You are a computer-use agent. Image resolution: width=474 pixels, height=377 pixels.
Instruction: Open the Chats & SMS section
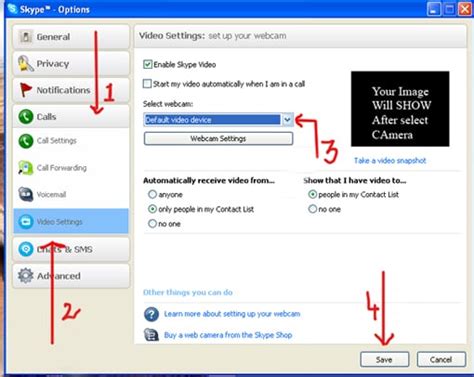[71, 249]
